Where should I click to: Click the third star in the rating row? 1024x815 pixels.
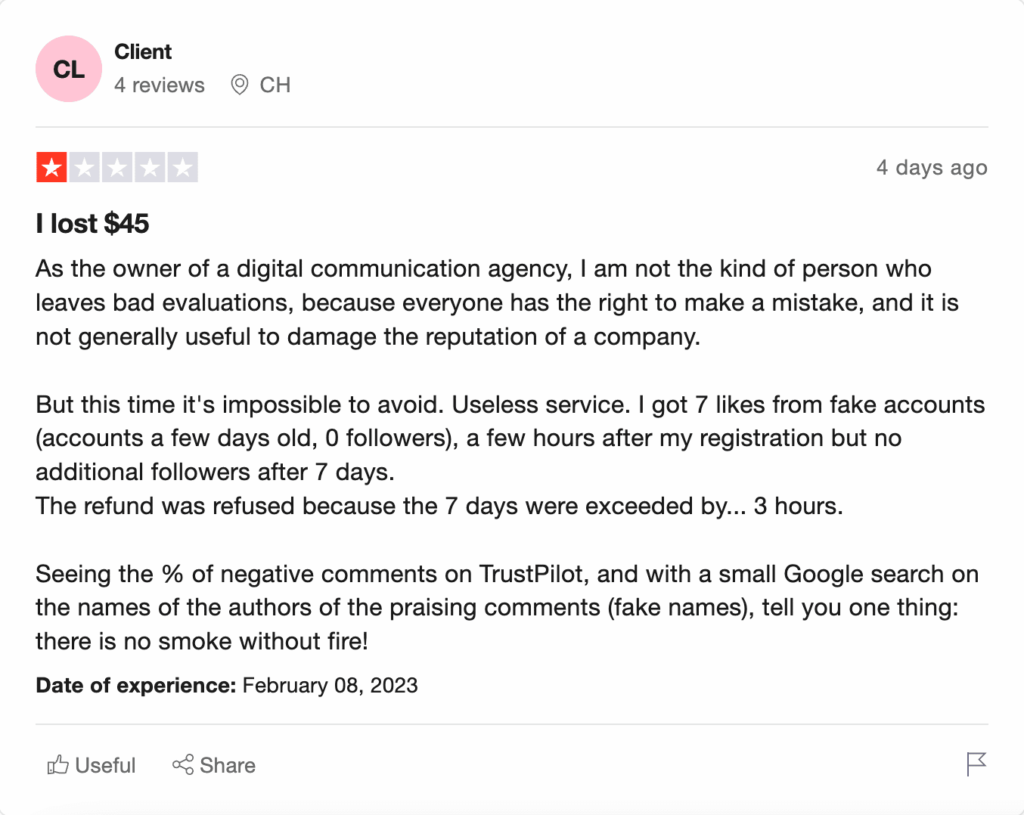pyautogui.click(x=117, y=167)
